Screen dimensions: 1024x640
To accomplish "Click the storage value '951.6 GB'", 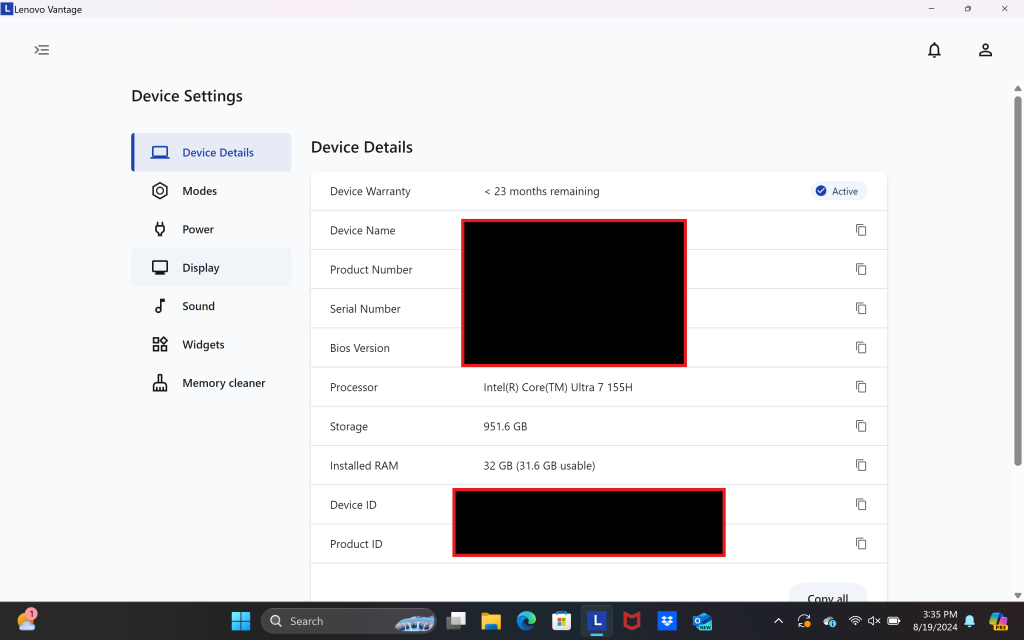I will 505,426.
